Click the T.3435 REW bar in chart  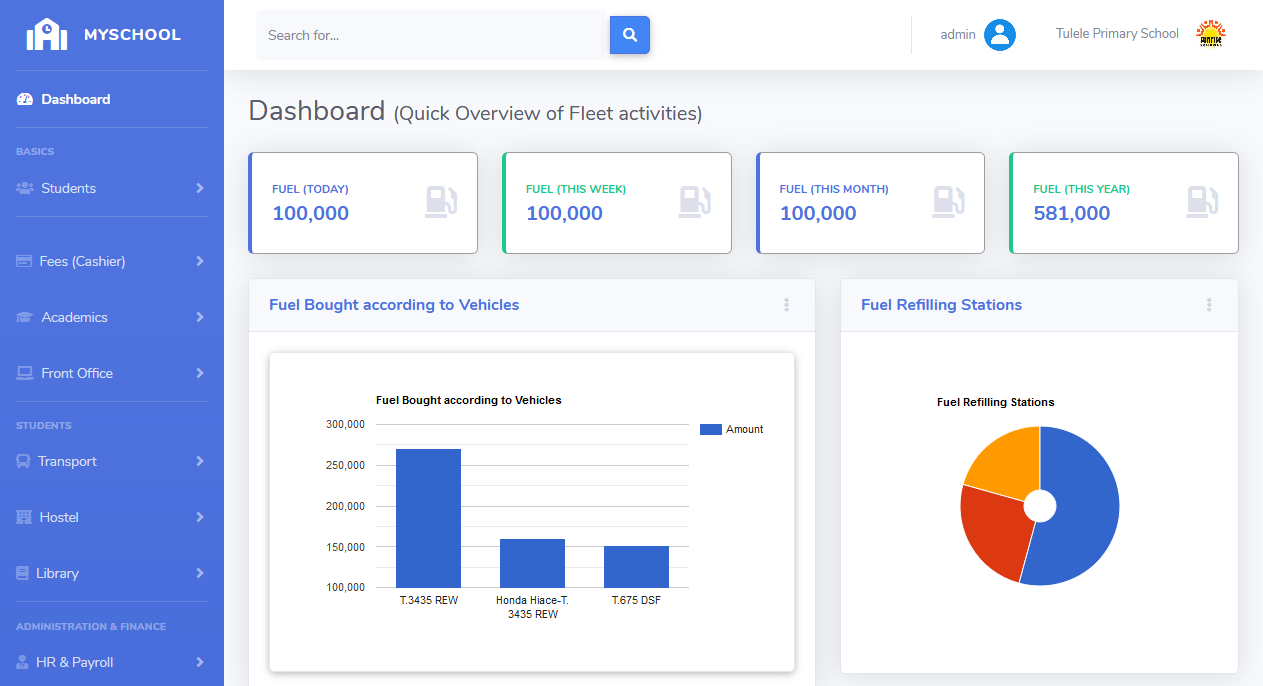pyautogui.click(x=428, y=518)
